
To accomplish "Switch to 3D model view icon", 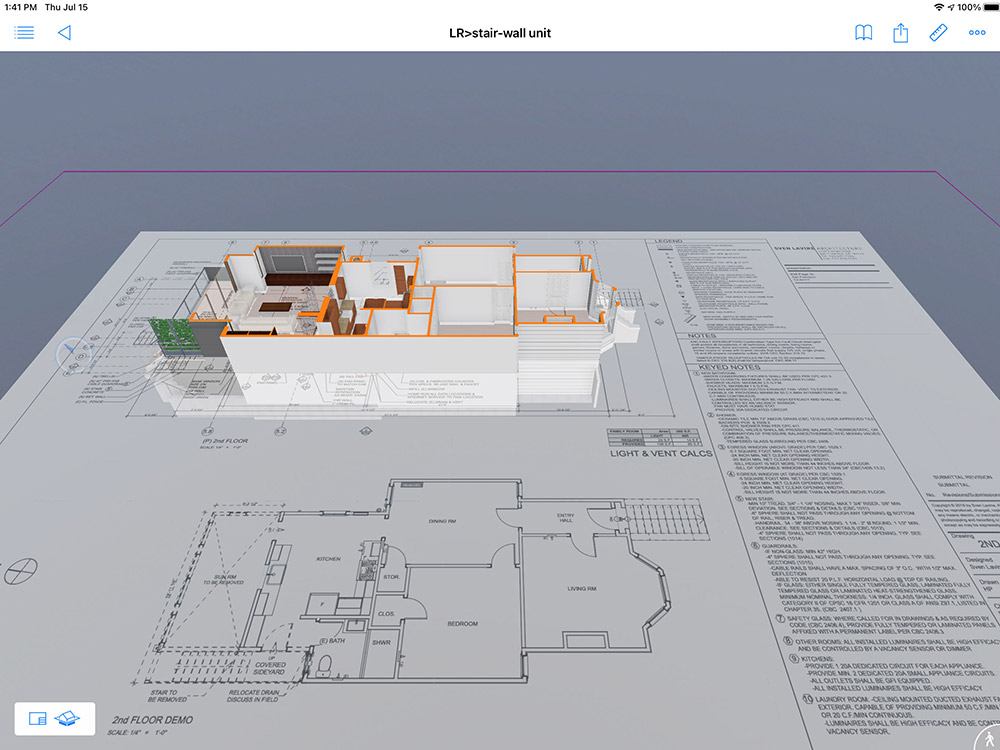I will [67, 719].
